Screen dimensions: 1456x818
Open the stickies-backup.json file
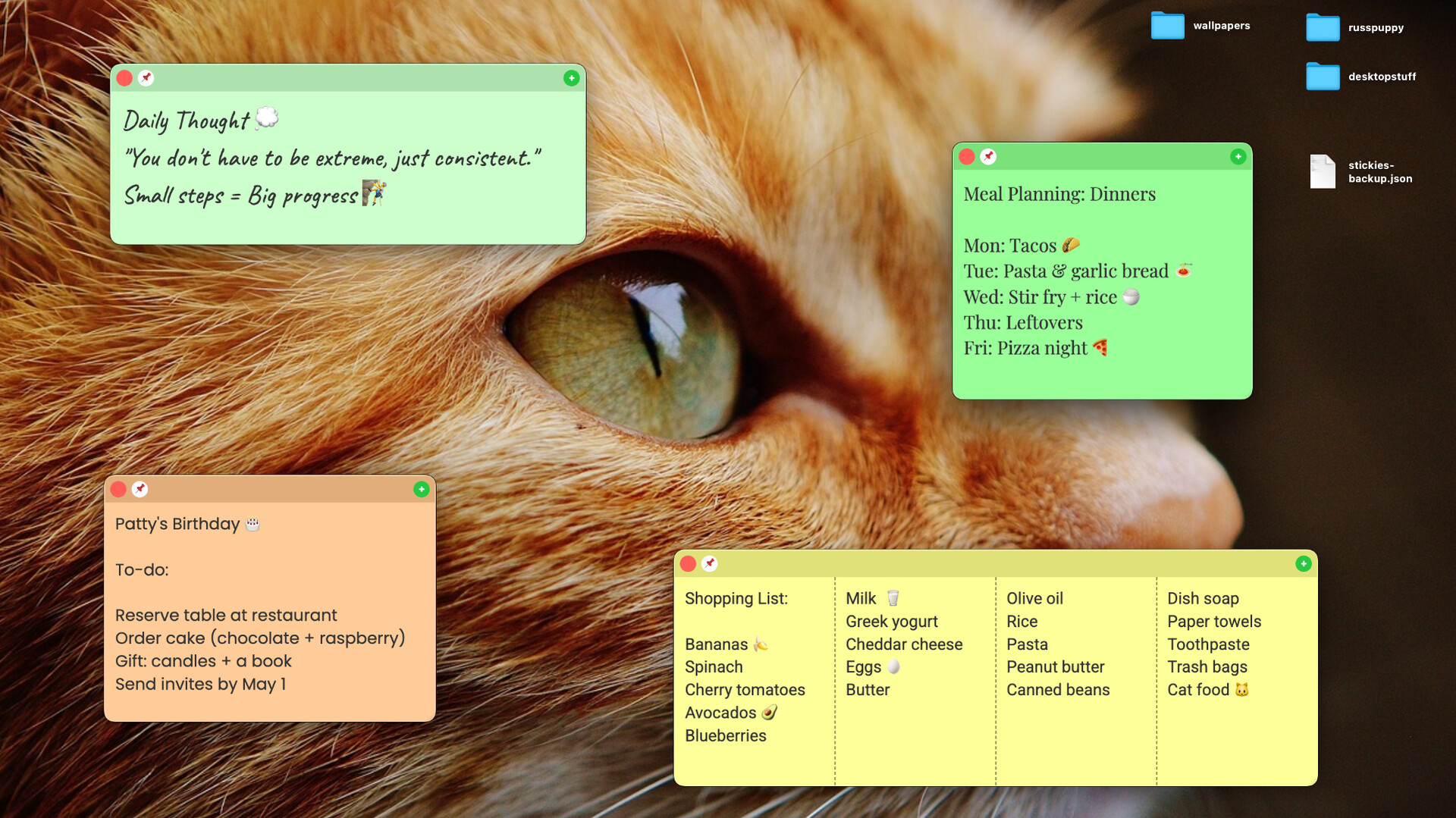1323,171
